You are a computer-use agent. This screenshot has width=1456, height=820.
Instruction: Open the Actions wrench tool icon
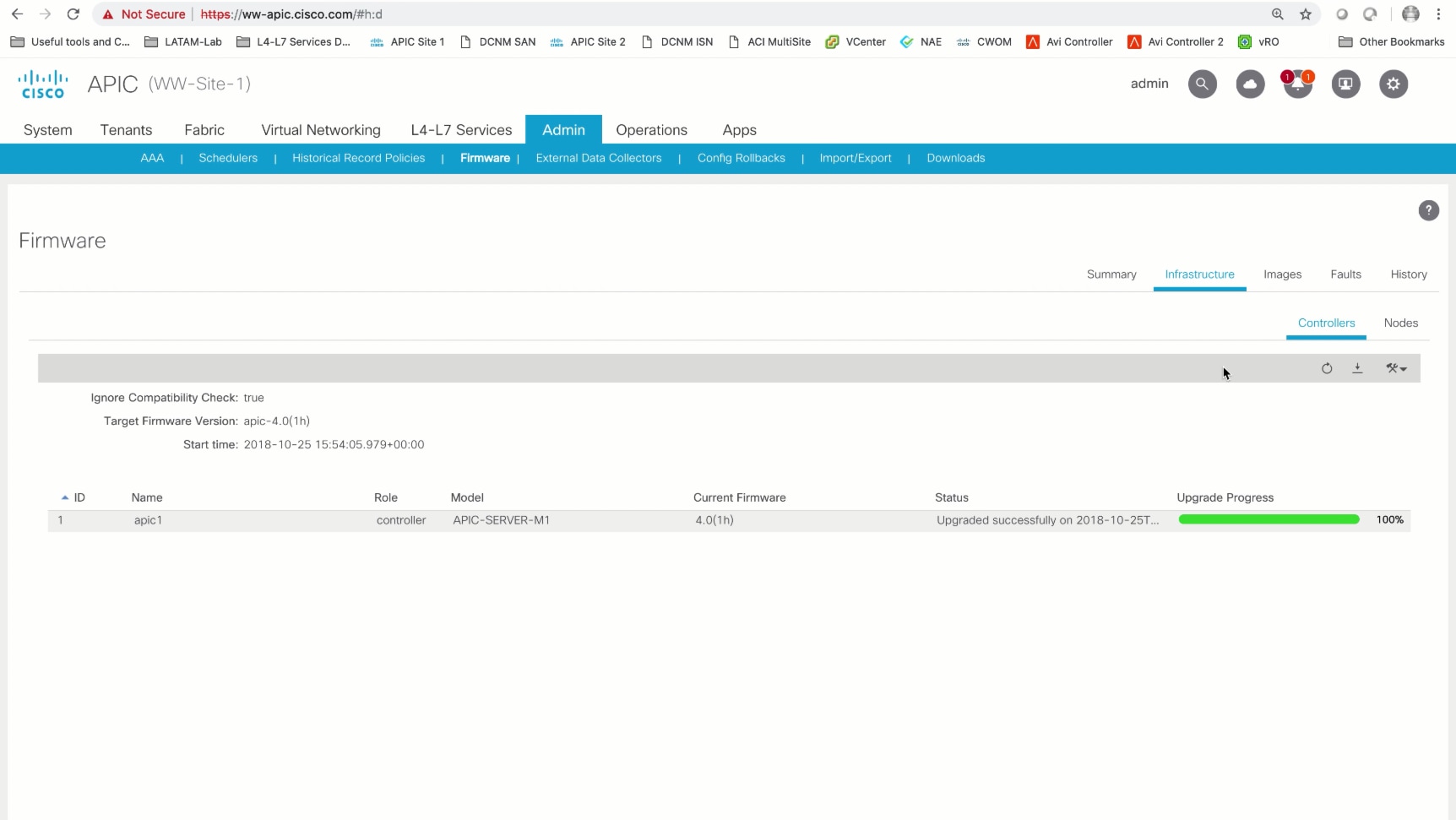point(1392,368)
